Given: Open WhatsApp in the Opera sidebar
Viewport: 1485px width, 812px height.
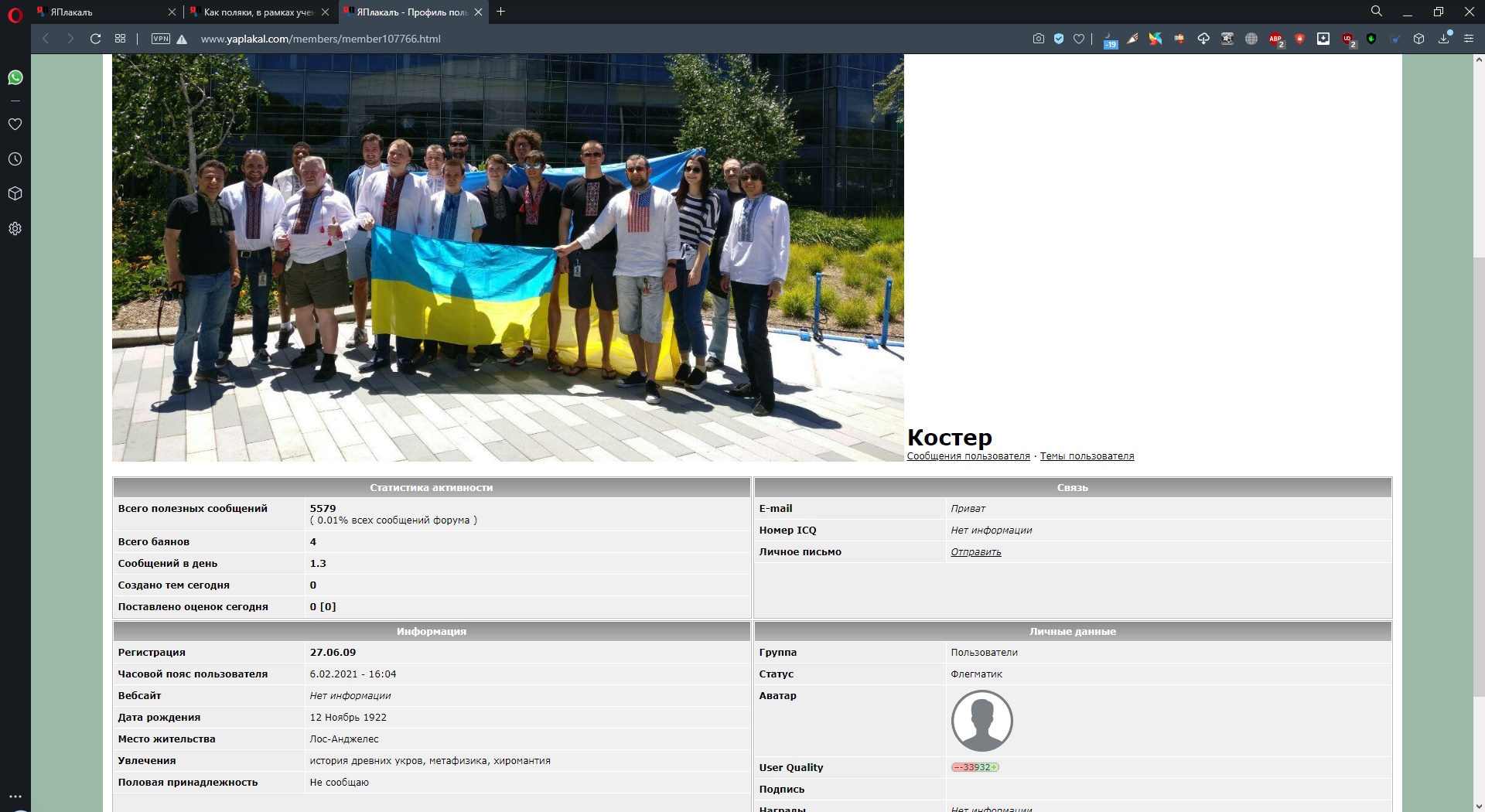Looking at the screenshot, I should point(15,77).
